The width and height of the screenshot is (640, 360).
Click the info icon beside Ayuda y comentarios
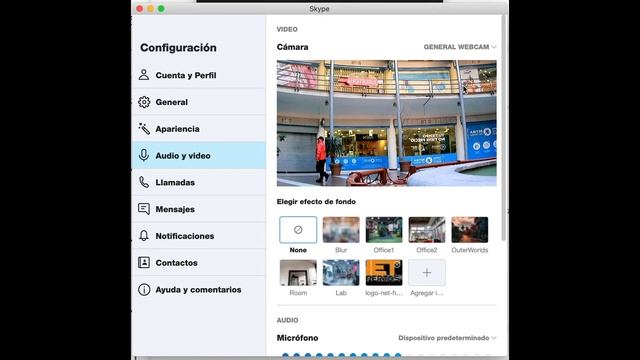[144, 289]
